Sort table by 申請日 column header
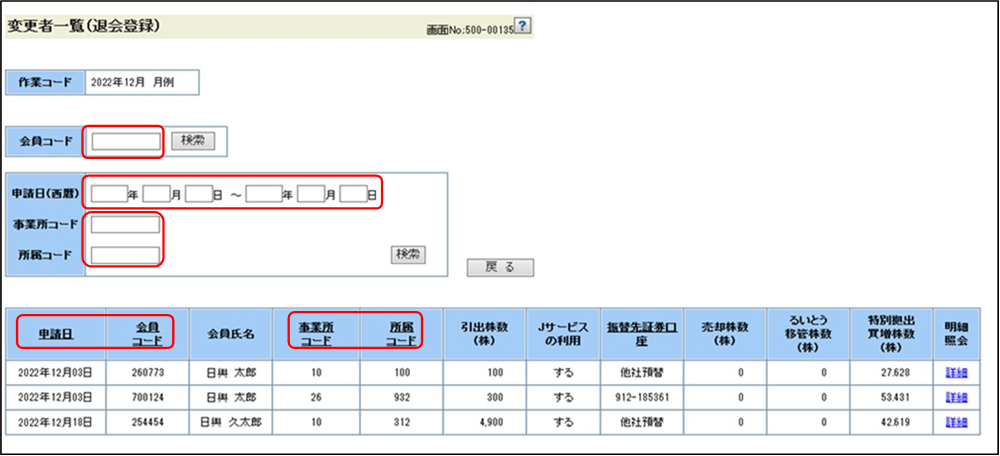This screenshot has height=456, width=1000. (56, 333)
